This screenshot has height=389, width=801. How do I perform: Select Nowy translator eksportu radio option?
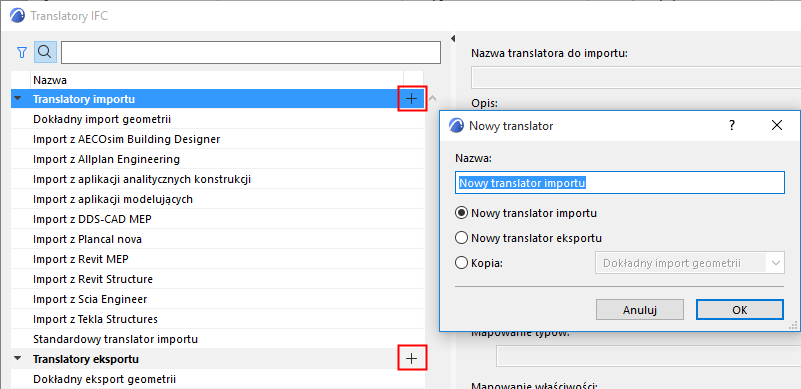tap(461, 238)
